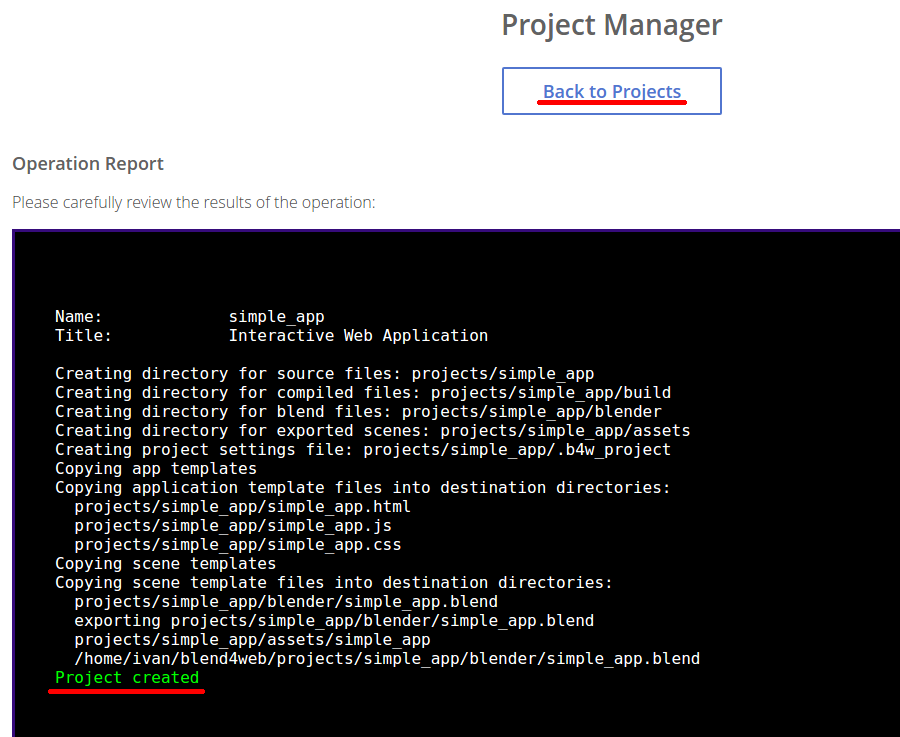Click the green 'Project created' message
Screen dimensions: 900x737
[127, 677]
